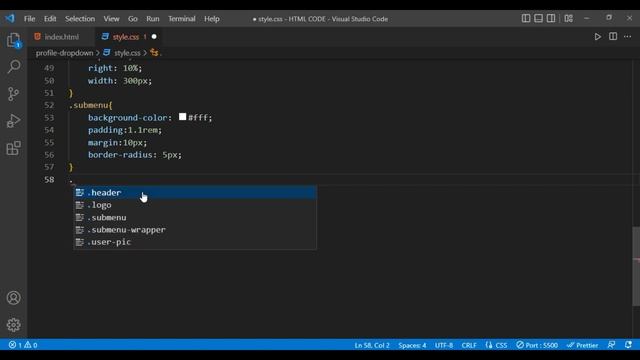This screenshot has height=360, width=640.
Task: Click the VS Code logo icon
Action: click(10, 18)
